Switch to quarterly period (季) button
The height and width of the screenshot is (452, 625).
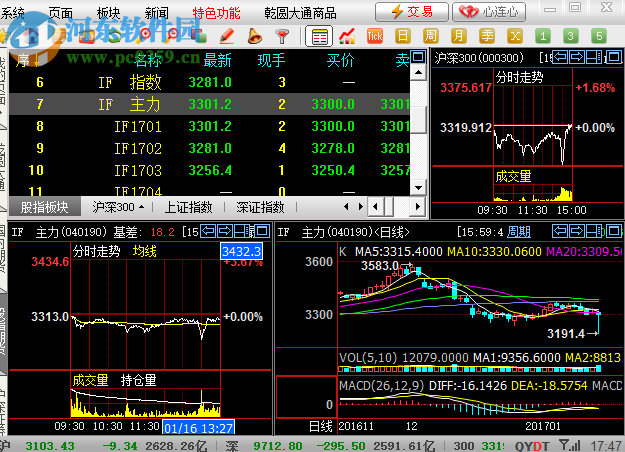pyautogui.click(x=487, y=36)
